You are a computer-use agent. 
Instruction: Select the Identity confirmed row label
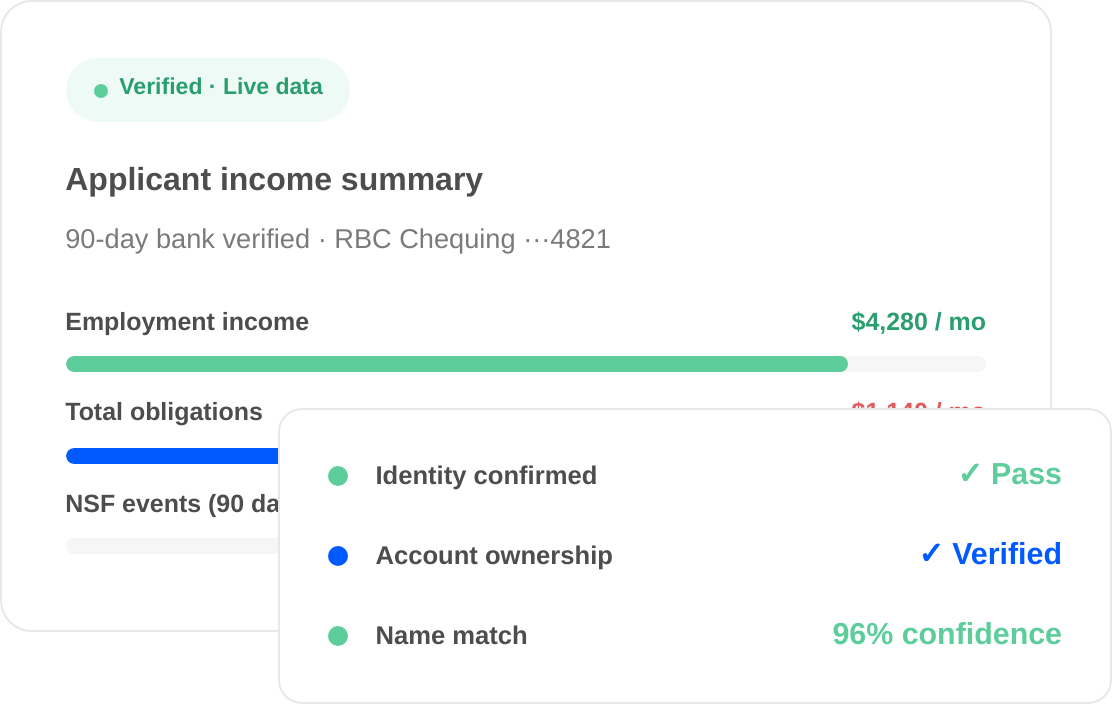[486, 476]
